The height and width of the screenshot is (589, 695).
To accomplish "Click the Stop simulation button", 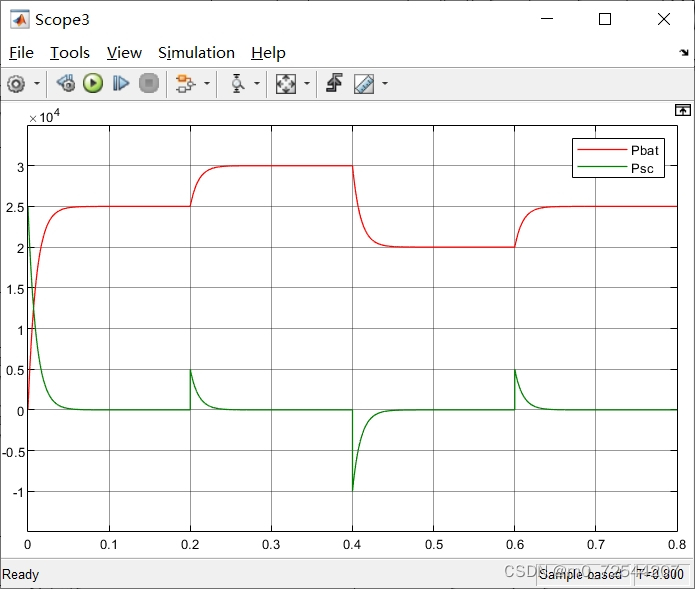I will 149,83.
